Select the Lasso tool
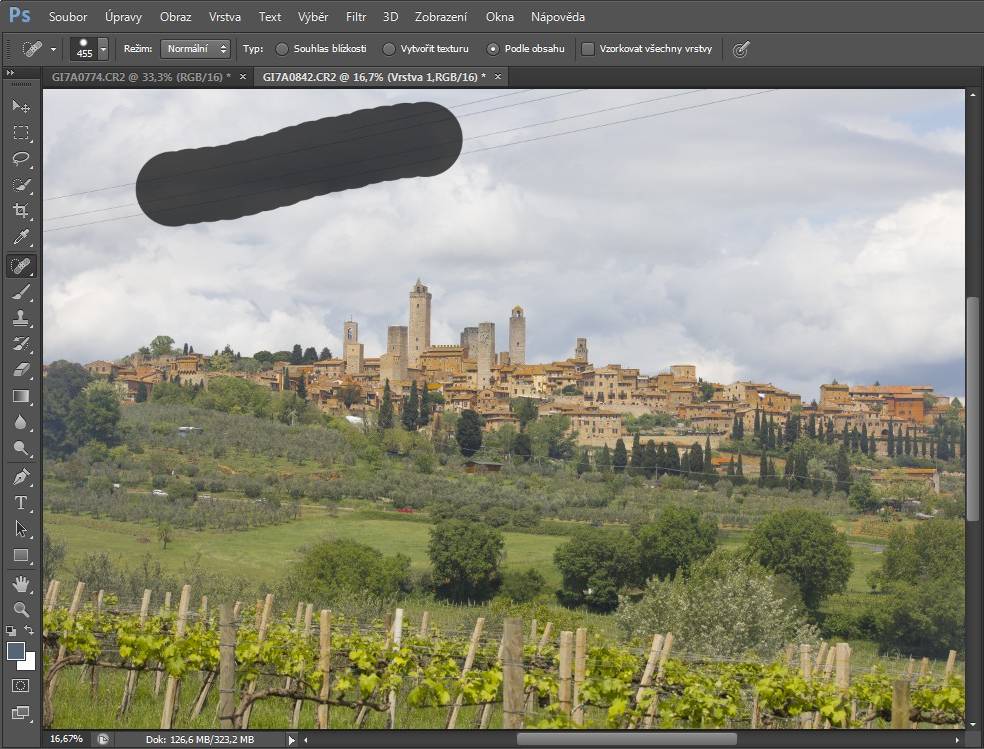The height and width of the screenshot is (749, 984). coord(20,159)
